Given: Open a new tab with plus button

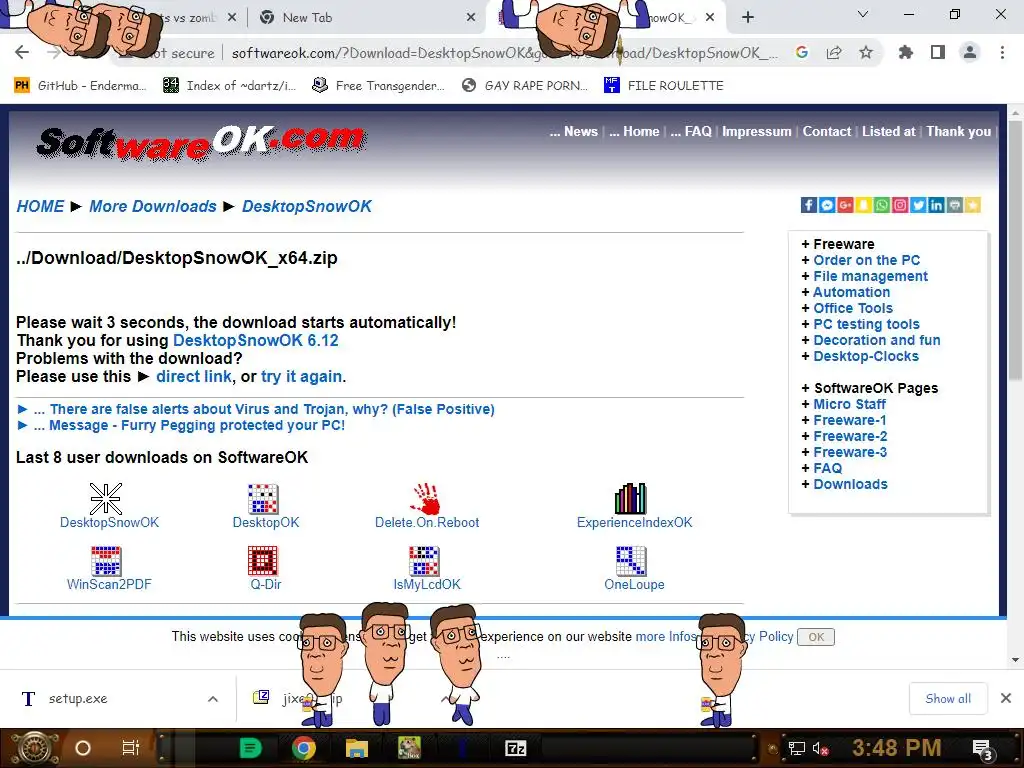Looking at the screenshot, I should click(748, 18).
